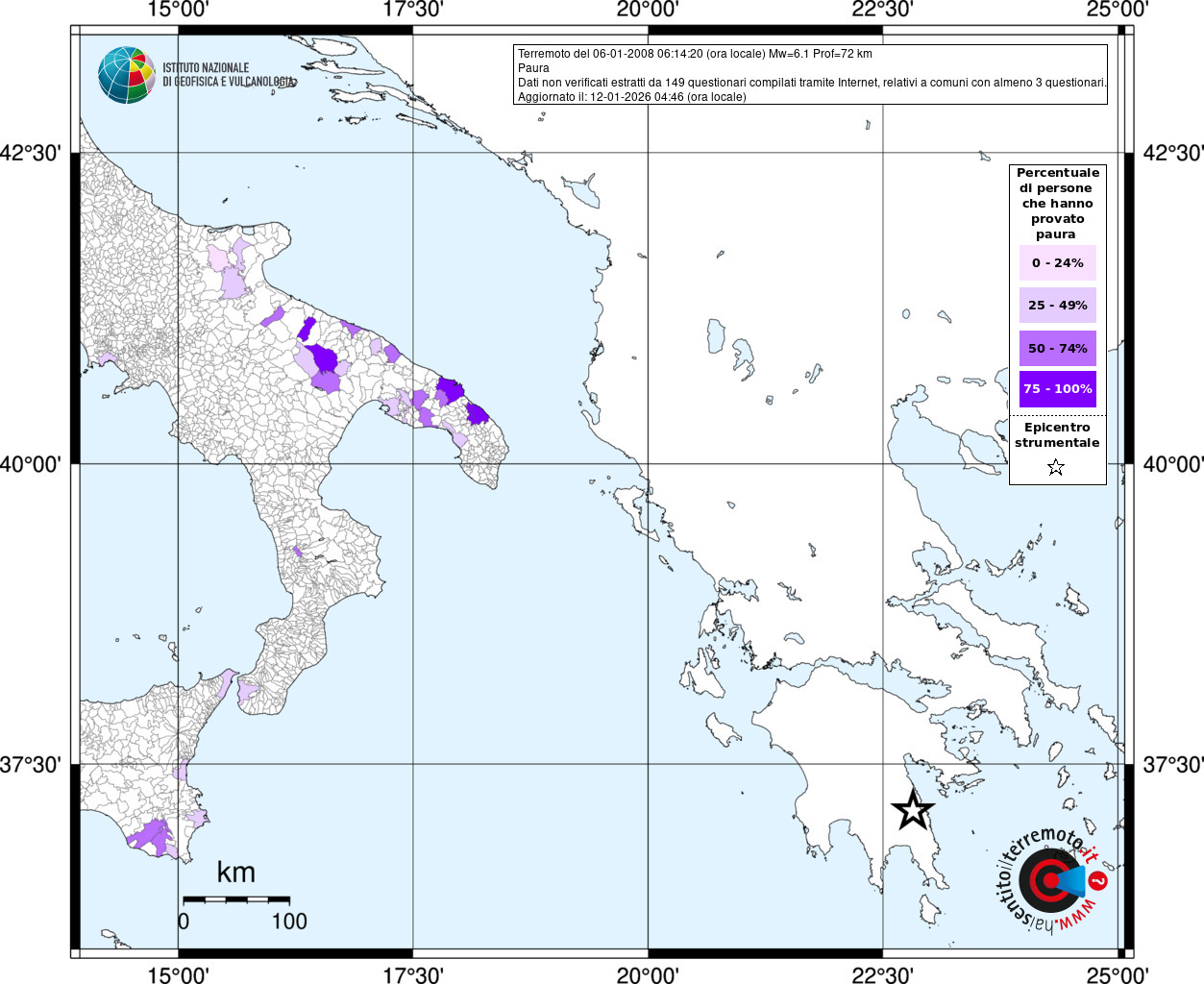The image size is (1204, 984).
Task: Click the top axis label 17°30'
Action: 413,10
